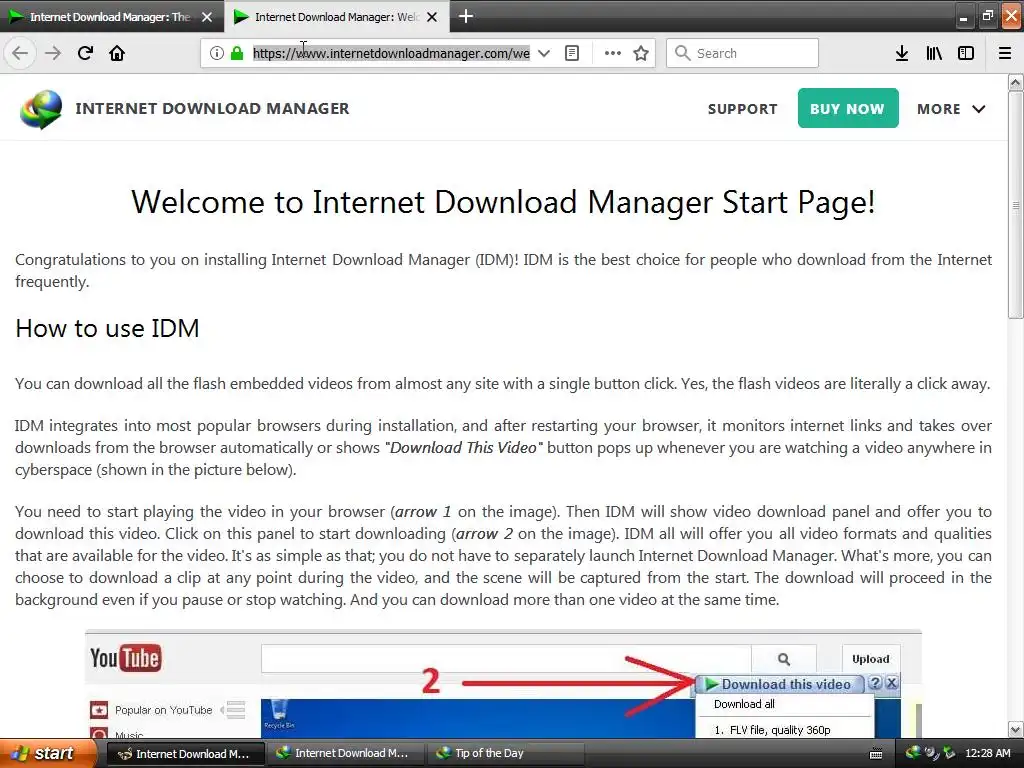Click Download this video panel in image
This screenshot has height=768, width=1024.
coord(780,684)
